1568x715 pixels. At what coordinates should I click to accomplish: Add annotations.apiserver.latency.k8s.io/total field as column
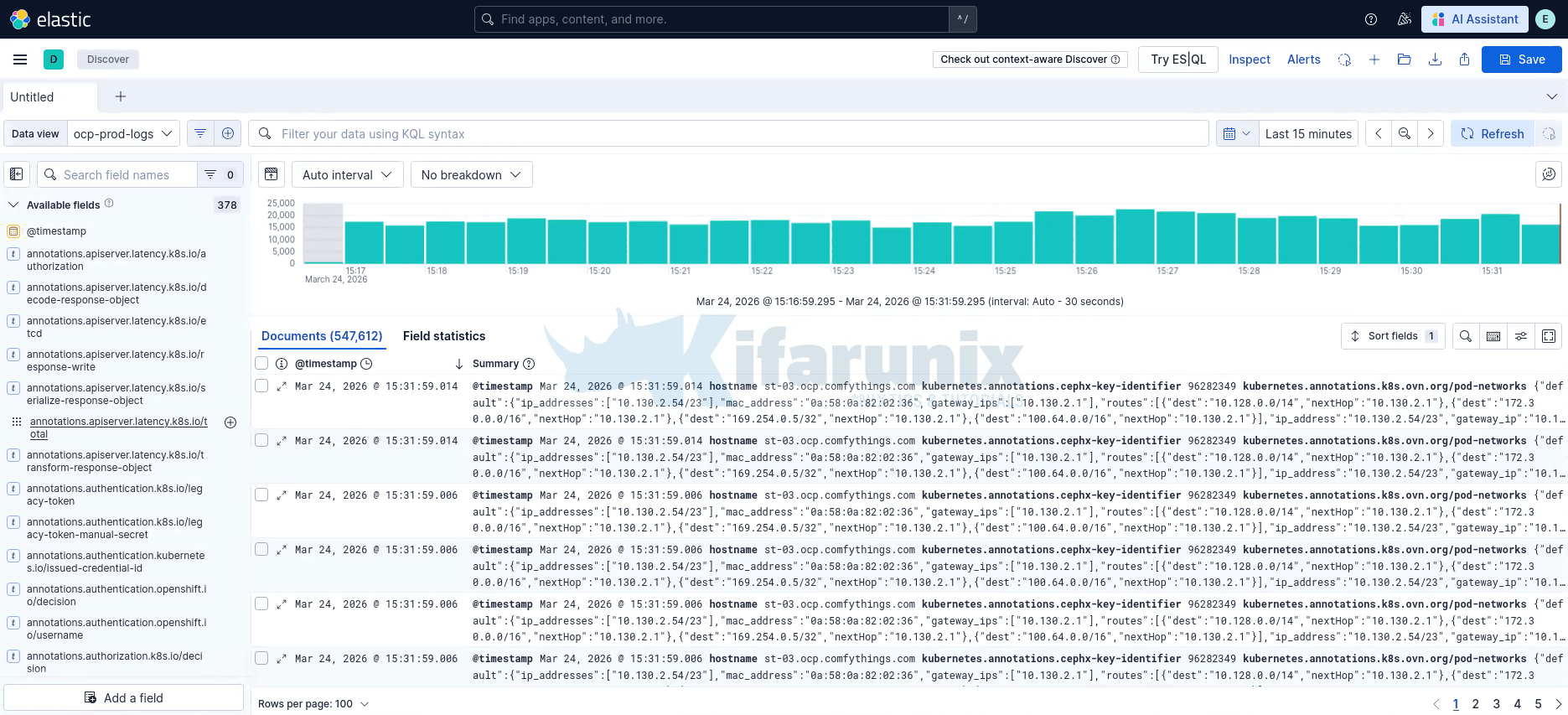230,422
